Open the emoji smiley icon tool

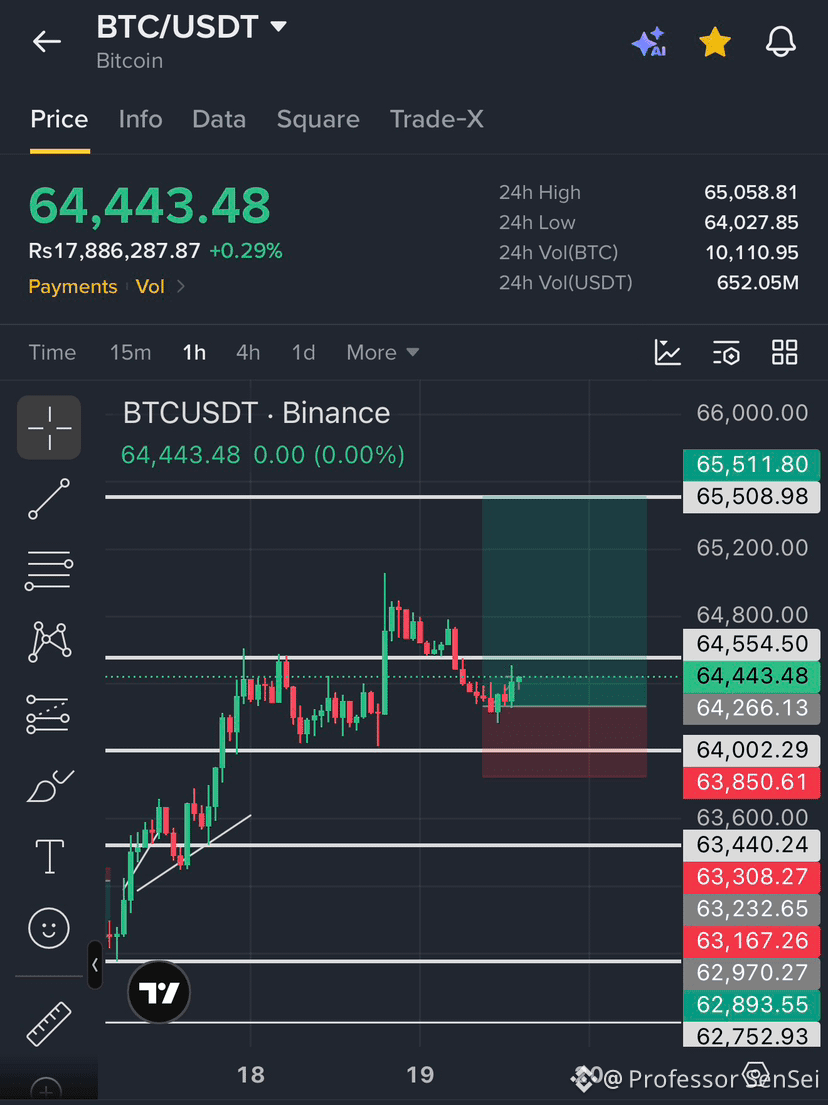coord(49,927)
